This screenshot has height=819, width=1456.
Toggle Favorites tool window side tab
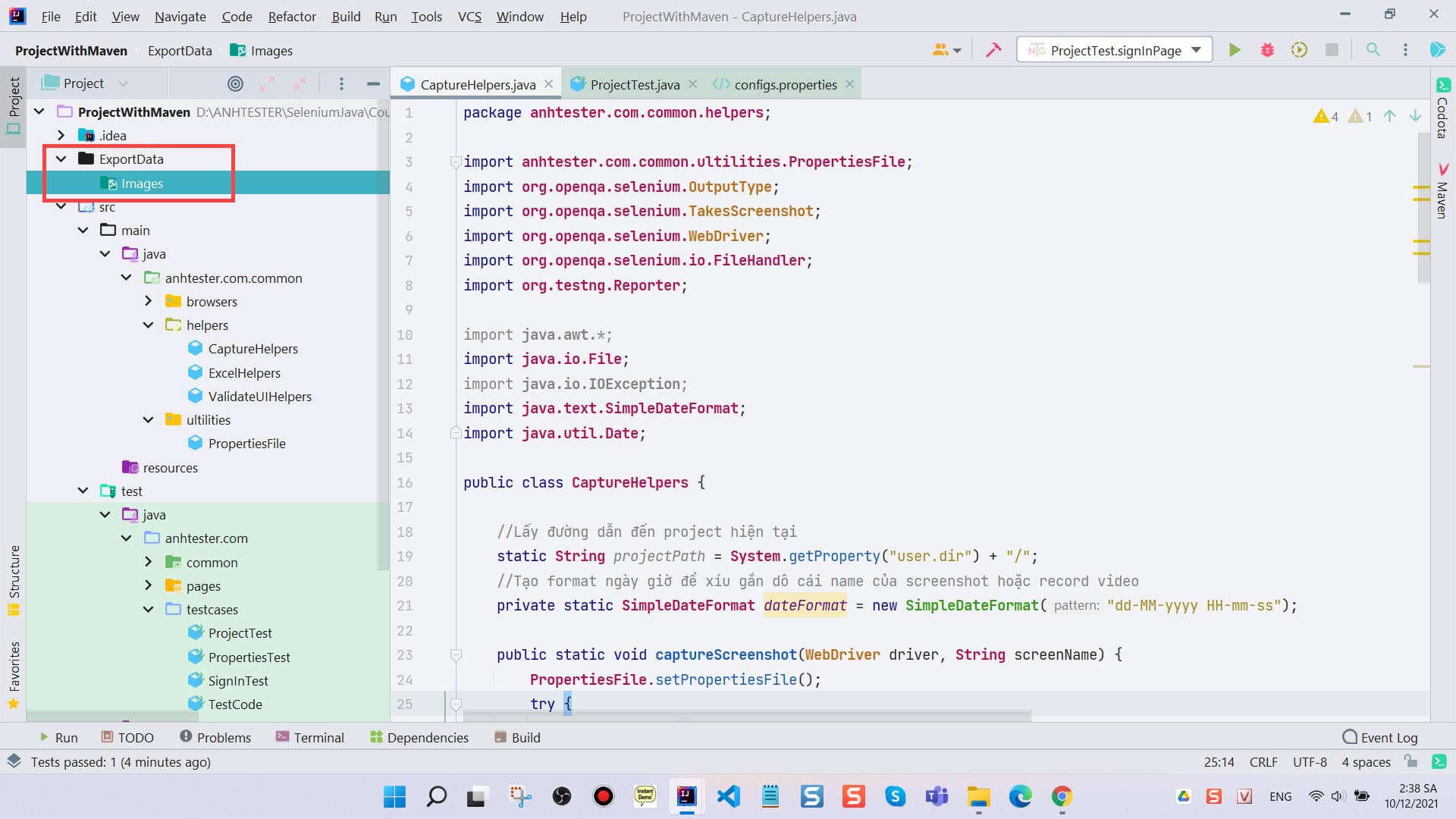[14, 675]
